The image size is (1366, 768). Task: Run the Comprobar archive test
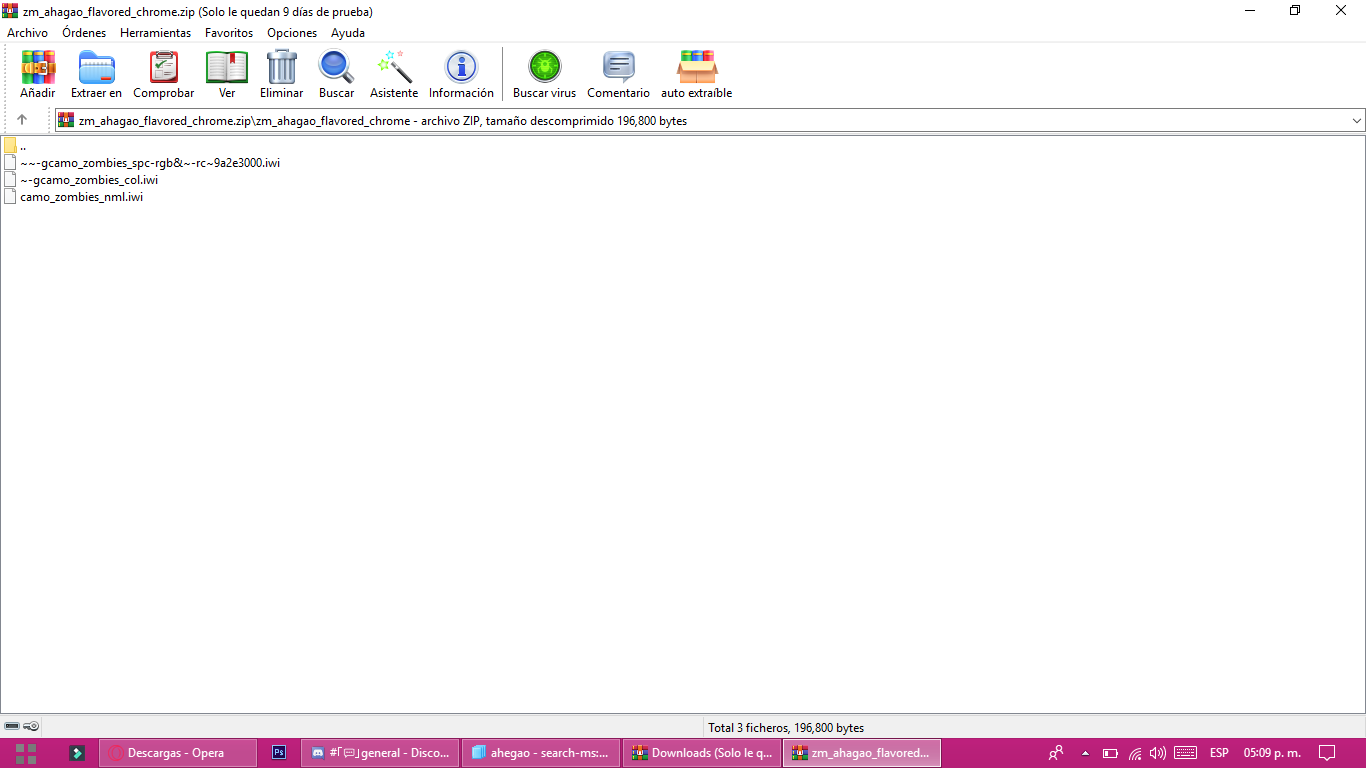(x=164, y=75)
